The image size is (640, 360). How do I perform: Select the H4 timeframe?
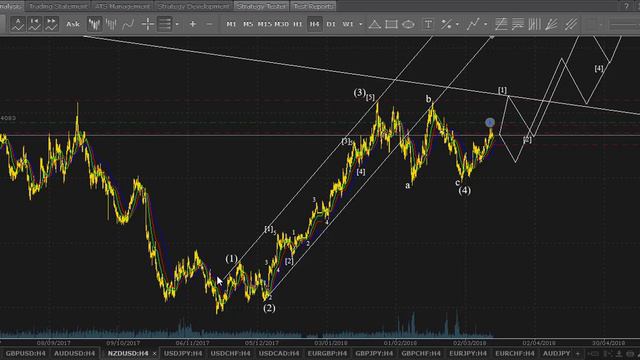click(x=314, y=24)
